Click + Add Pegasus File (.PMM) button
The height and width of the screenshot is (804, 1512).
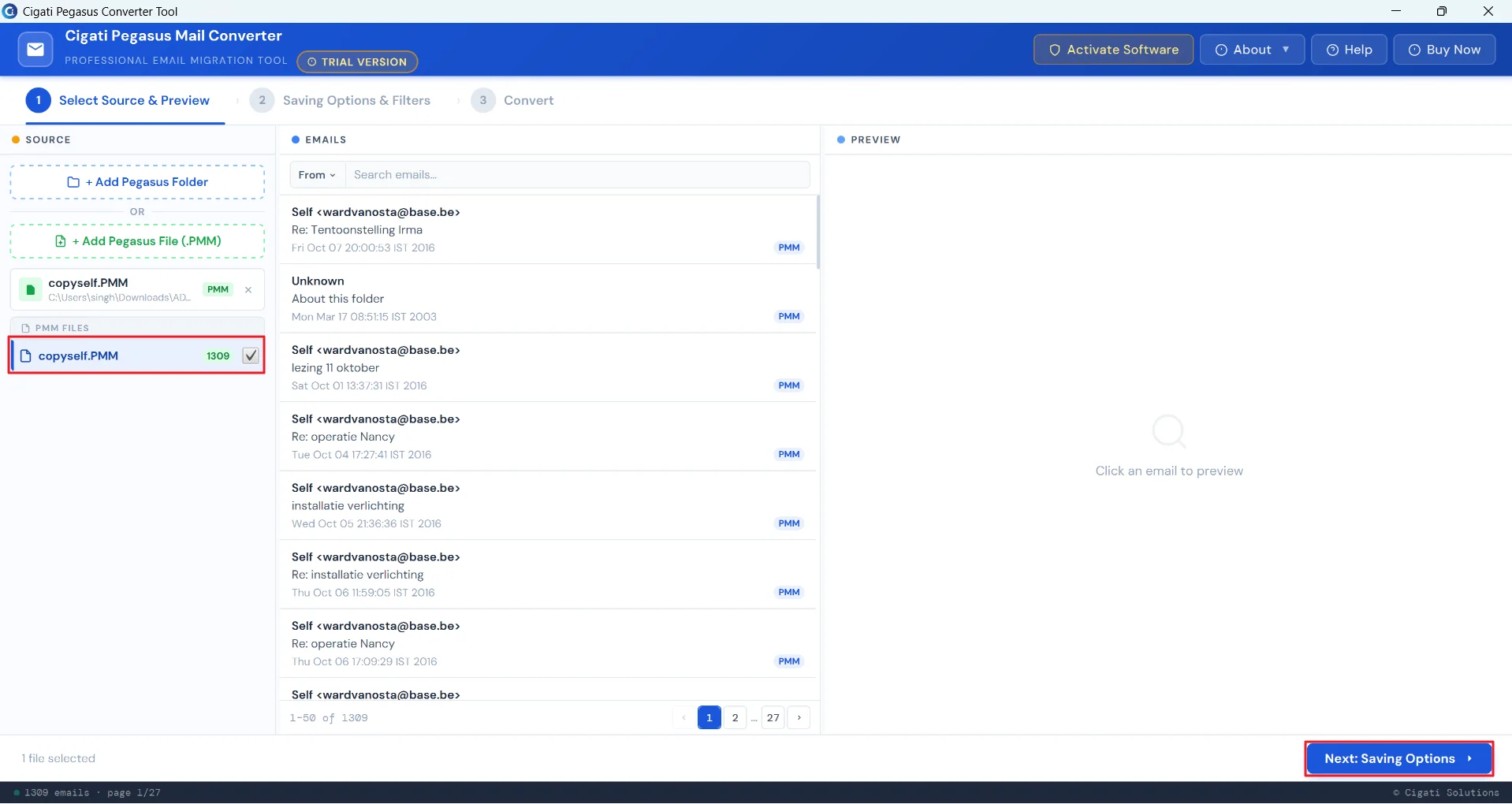137,241
